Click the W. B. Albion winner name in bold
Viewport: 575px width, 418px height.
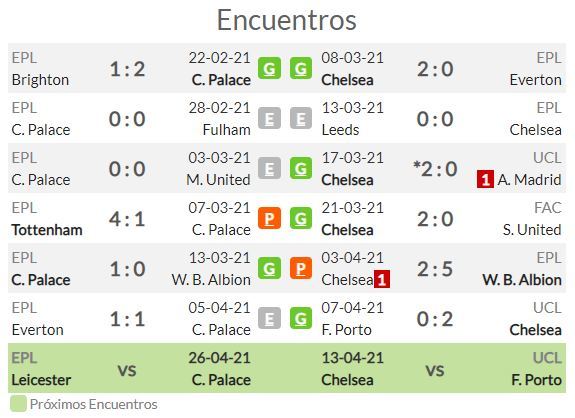(x=522, y=280)
